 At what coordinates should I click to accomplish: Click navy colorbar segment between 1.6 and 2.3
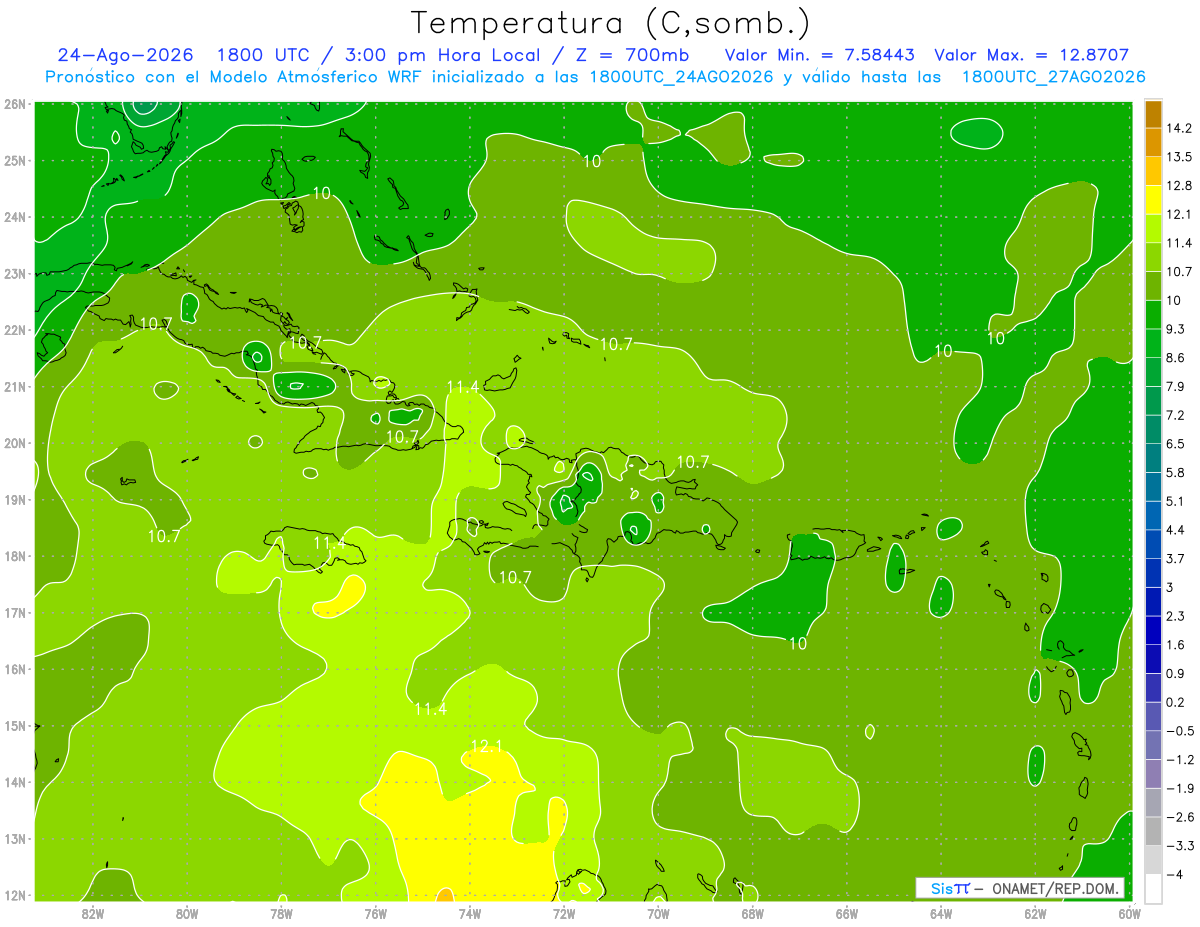1153,630
